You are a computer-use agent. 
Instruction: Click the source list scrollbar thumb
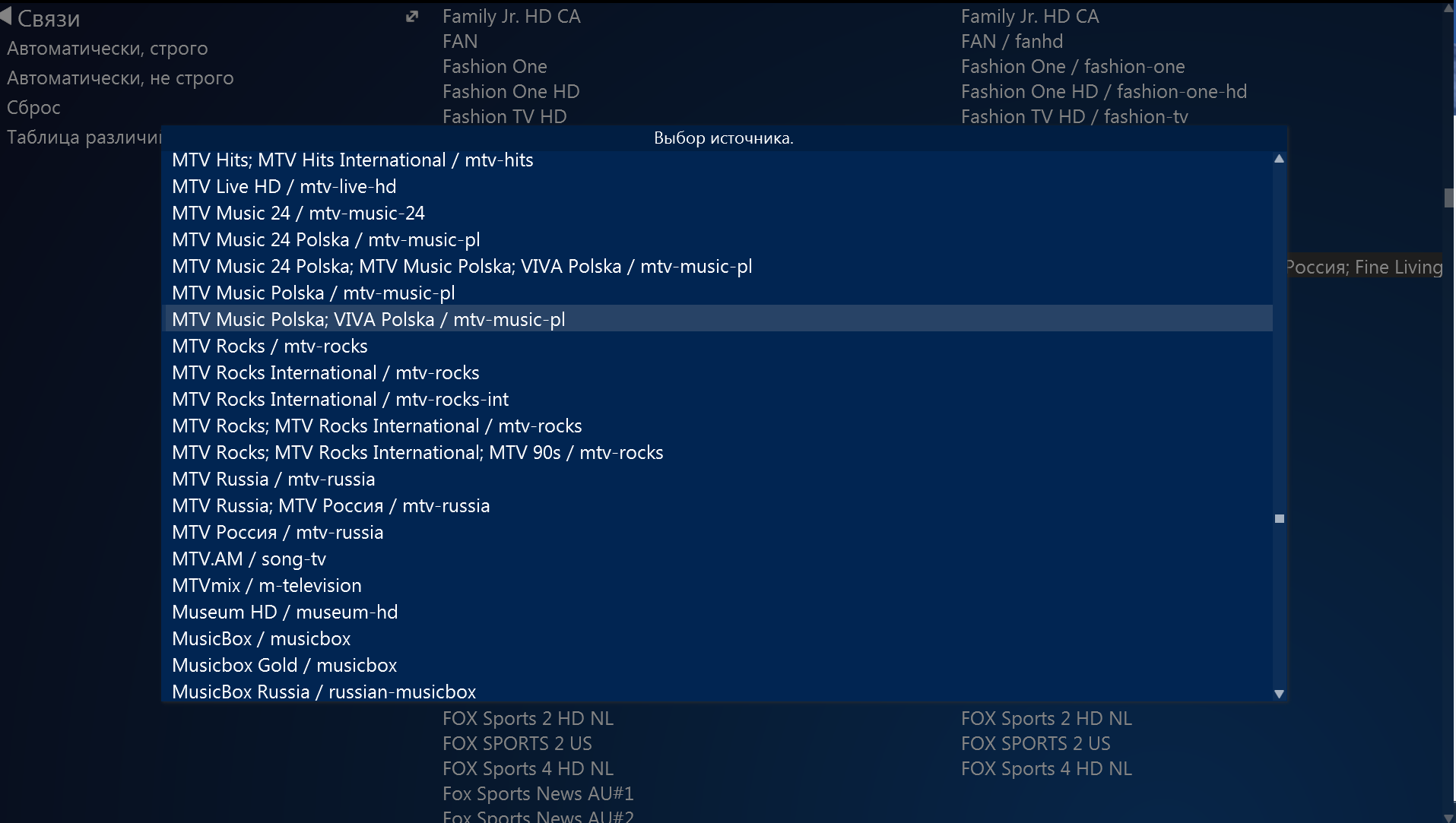[x=1279, y=518]
